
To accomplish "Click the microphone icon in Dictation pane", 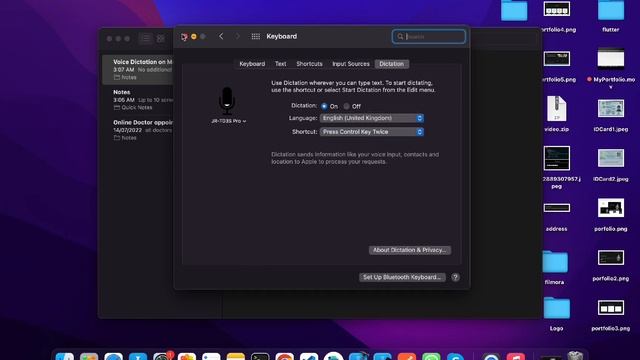I will tap(227, 101).
